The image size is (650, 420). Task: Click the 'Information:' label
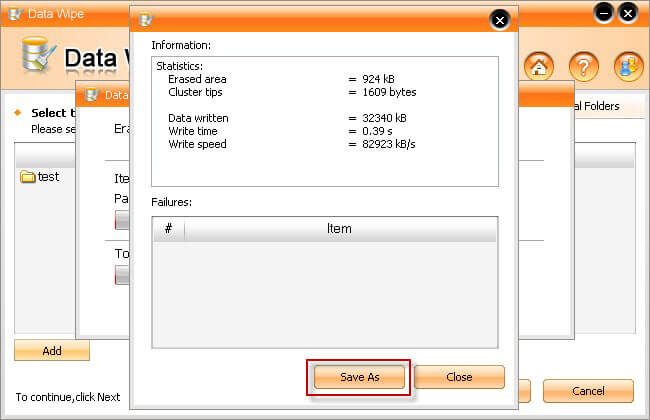coord(181,45)
